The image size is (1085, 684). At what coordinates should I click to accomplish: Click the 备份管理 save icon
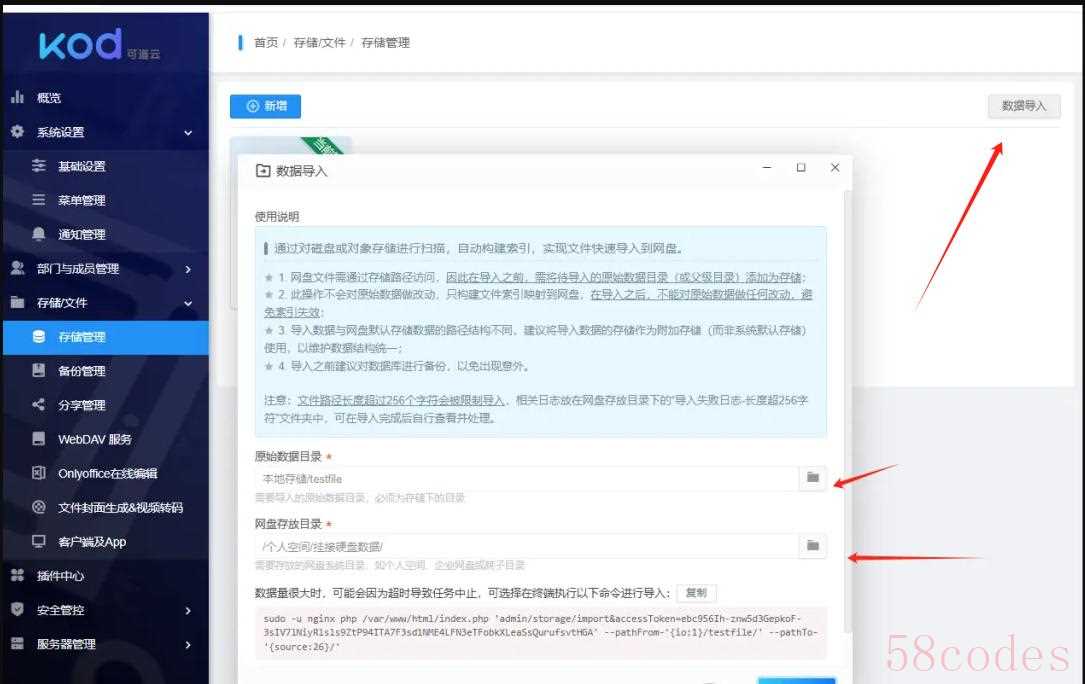(x=39, y=370)
